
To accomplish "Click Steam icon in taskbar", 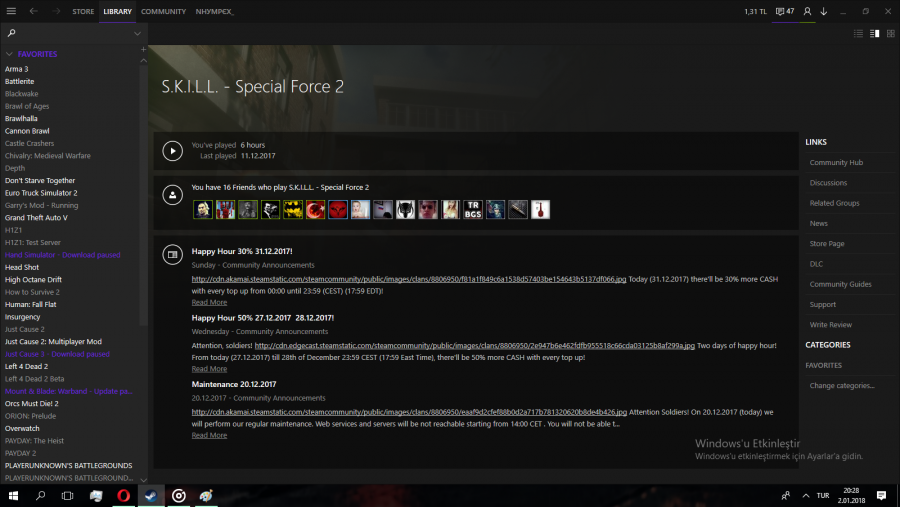I will pos(151,496).
